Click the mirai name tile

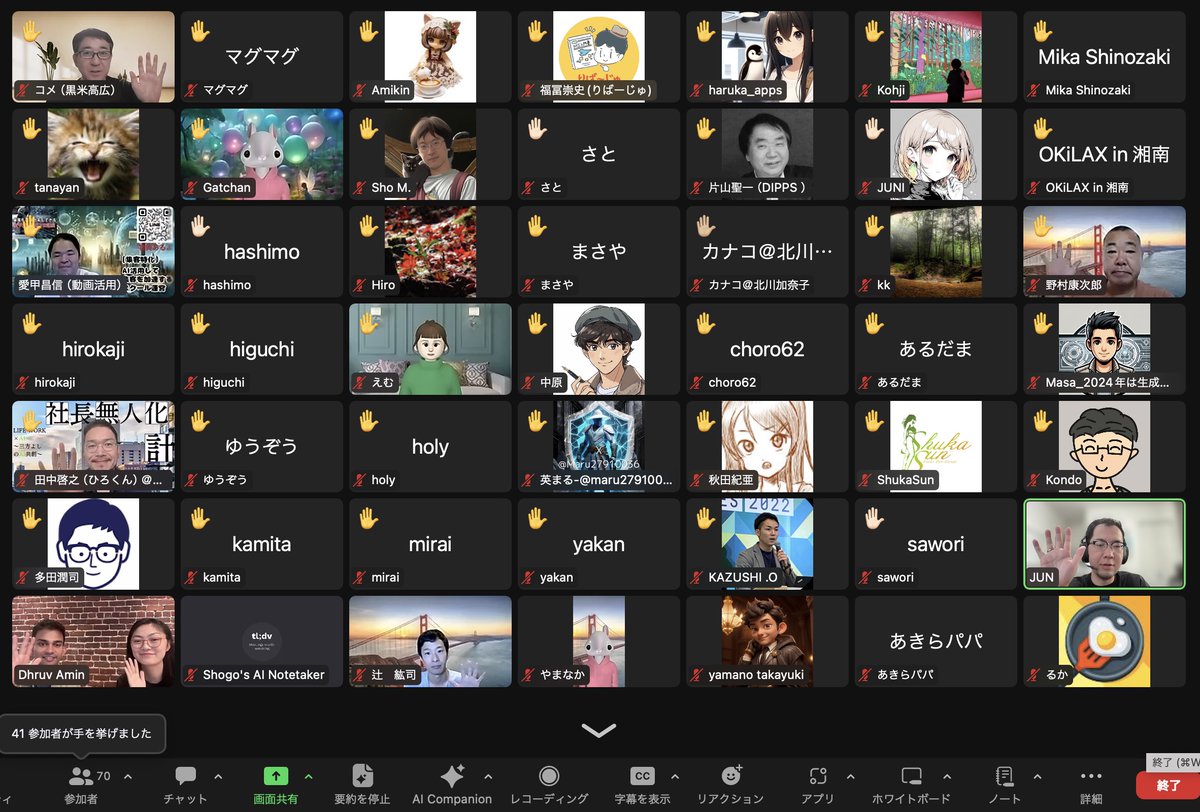pyautogui.click(x=430, y=544)
